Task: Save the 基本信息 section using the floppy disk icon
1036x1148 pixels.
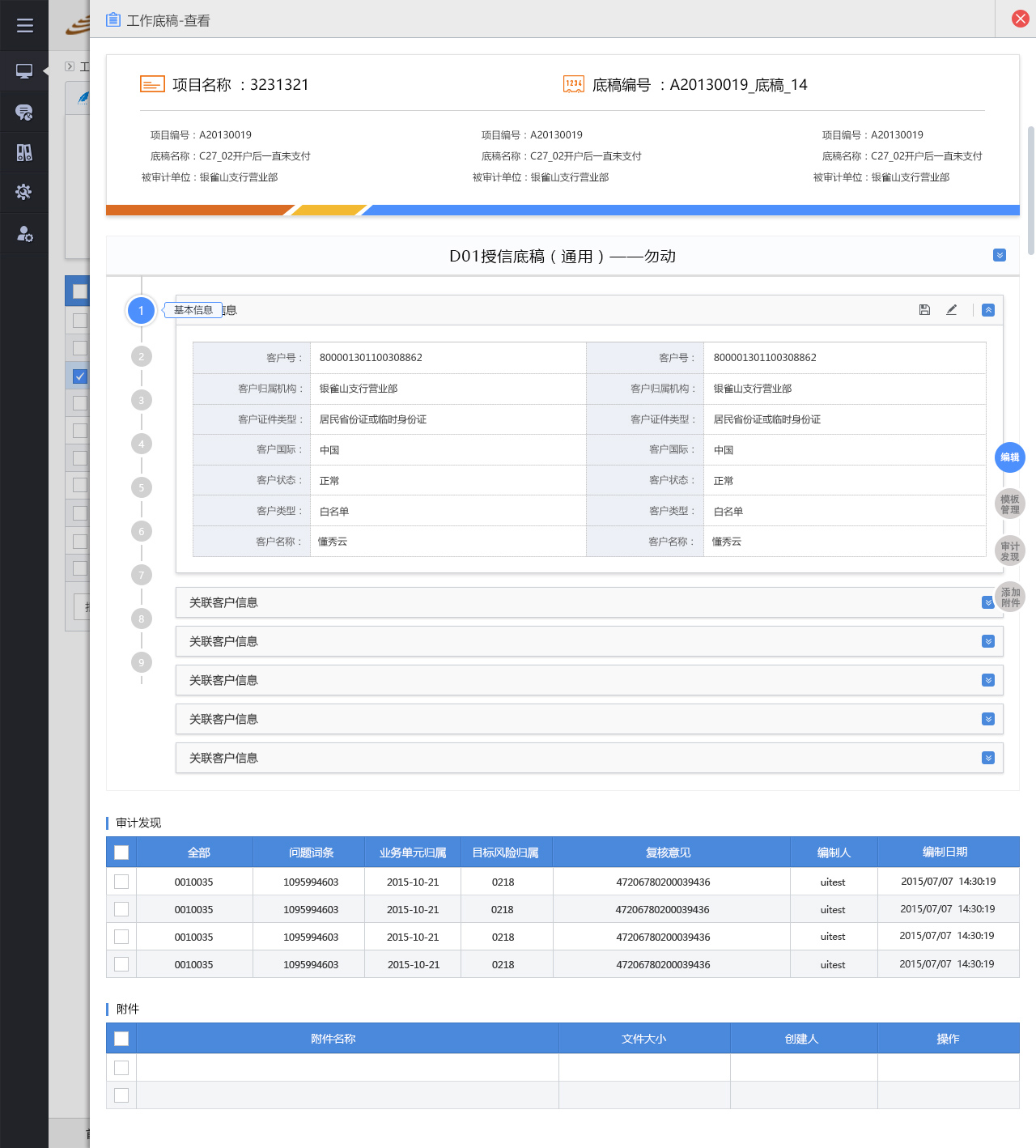Action: (x=924, y=309)
